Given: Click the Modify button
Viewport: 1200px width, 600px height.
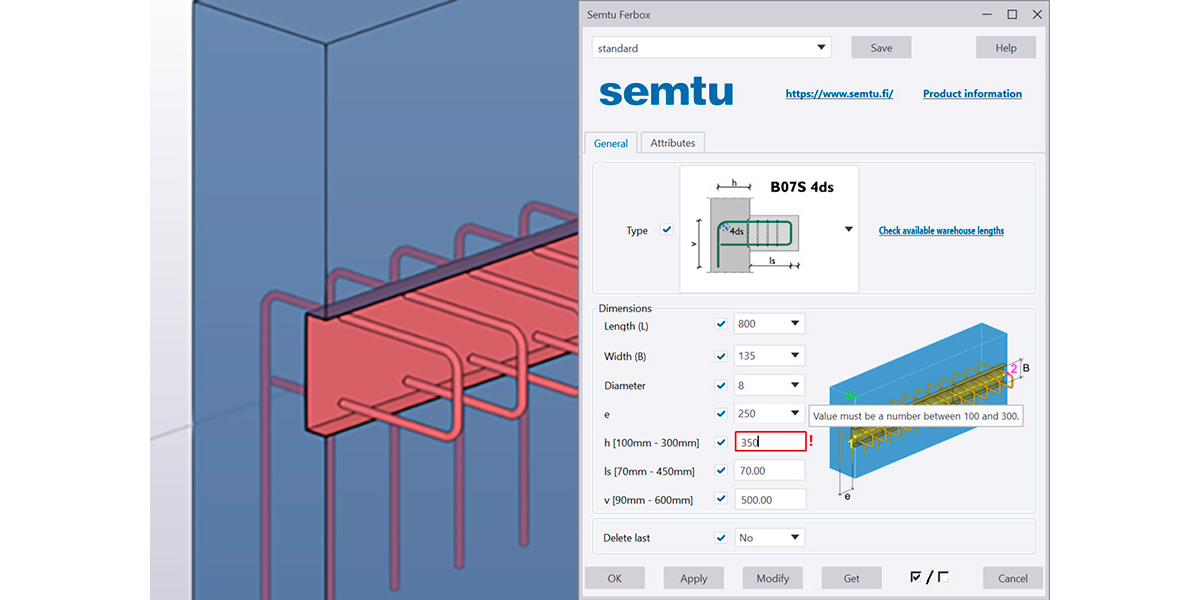Looking at the screenshot, I should coord(772,578).
